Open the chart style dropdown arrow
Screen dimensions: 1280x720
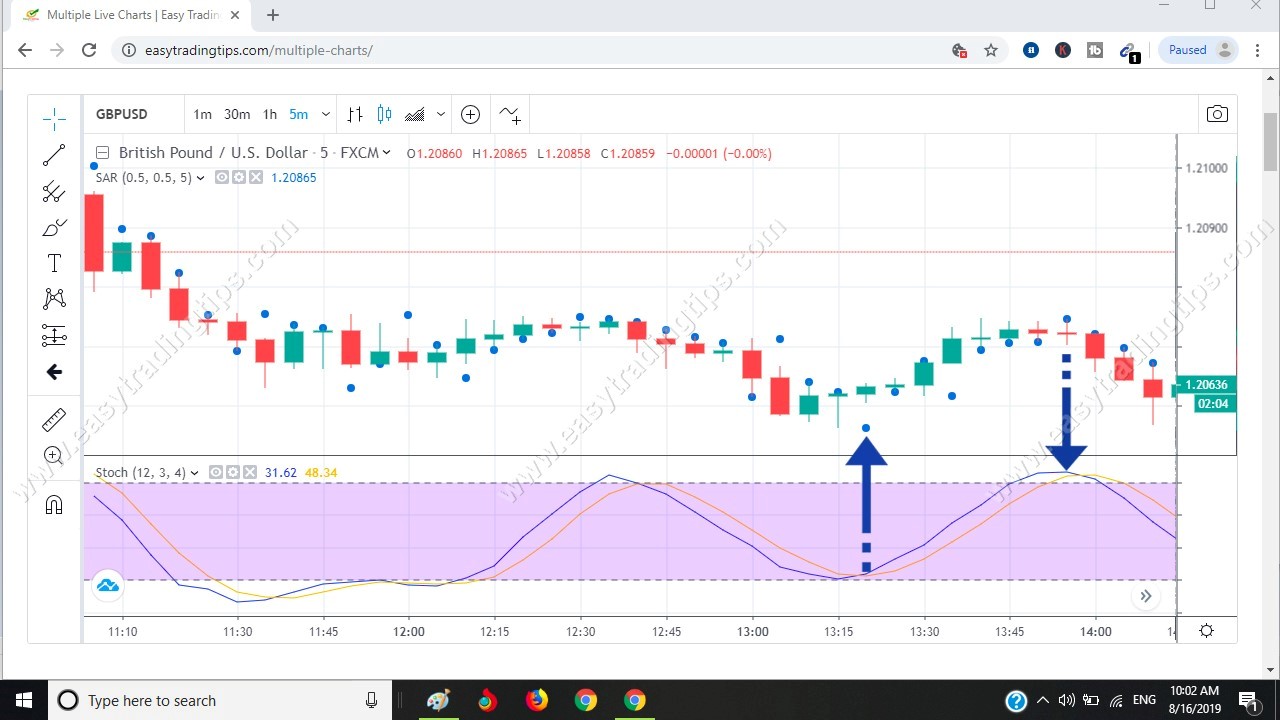point(440,114)
